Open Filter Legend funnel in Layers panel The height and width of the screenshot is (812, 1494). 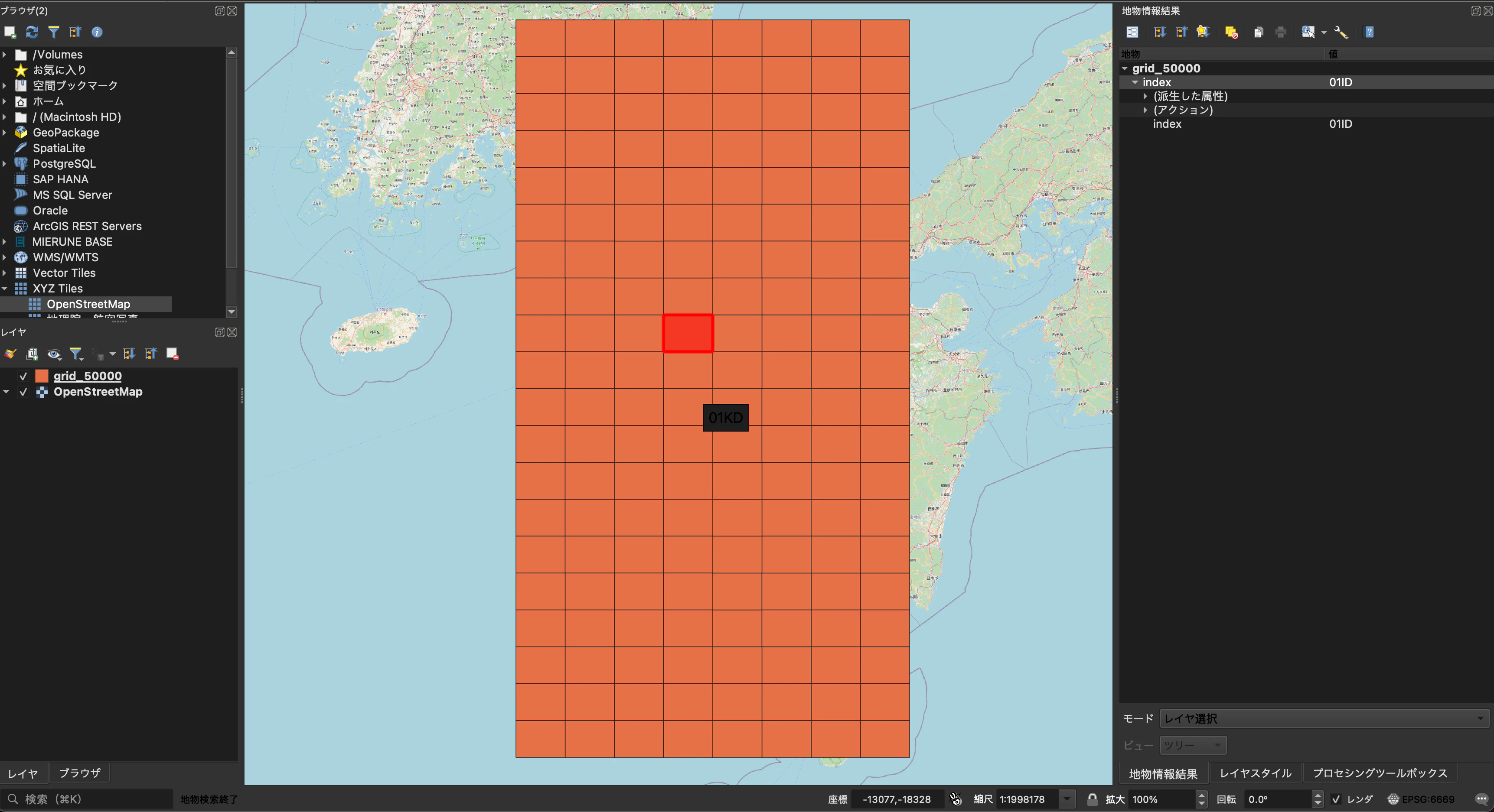coord(77,354)
